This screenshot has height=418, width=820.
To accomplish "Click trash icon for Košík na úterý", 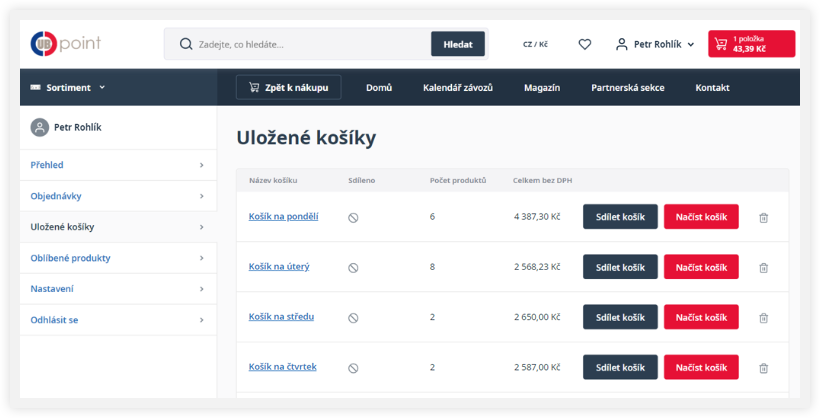I will coord(763,267).
